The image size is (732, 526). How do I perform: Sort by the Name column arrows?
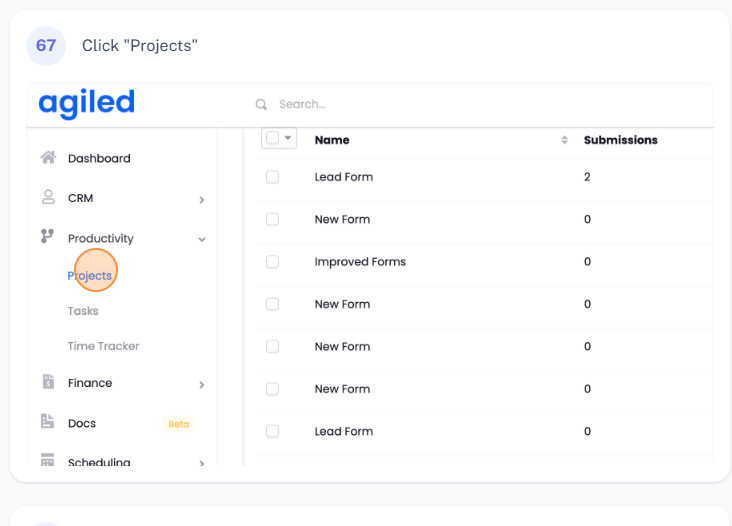(564, 140)
